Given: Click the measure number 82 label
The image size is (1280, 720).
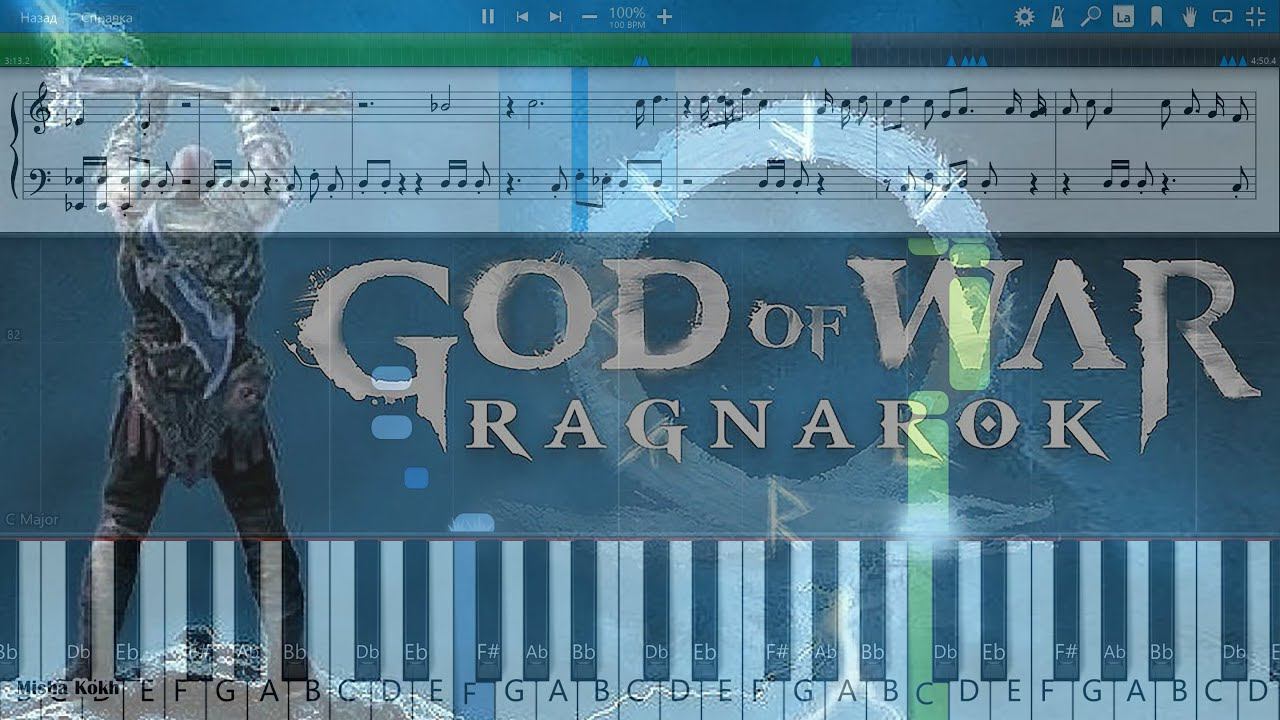Looking at the screenshot, I should pos(13,335).
